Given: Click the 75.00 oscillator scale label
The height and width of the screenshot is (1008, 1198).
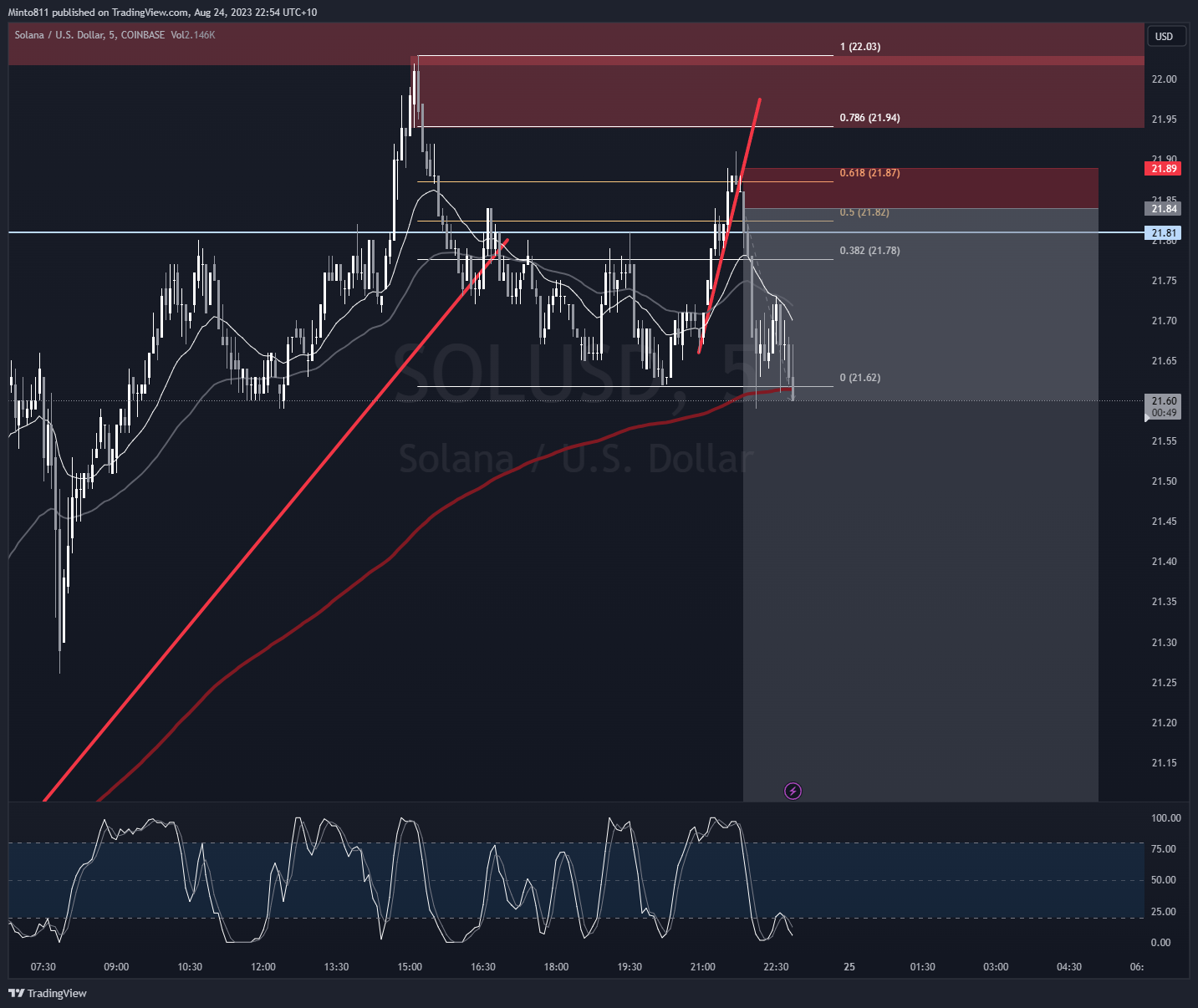Looking at the screenshot, I should [x=1164, y=849].
